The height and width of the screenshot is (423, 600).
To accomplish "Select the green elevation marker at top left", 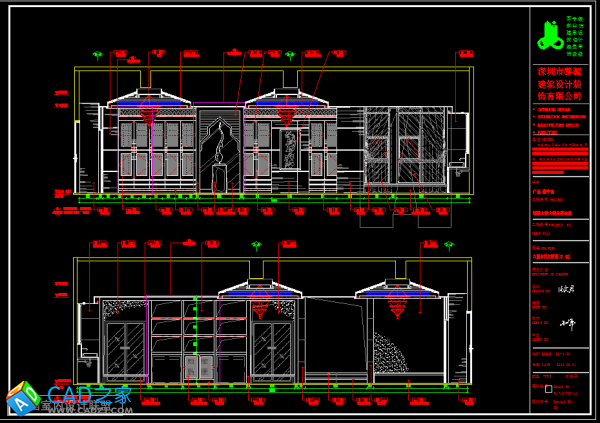I will coord(97,55).
